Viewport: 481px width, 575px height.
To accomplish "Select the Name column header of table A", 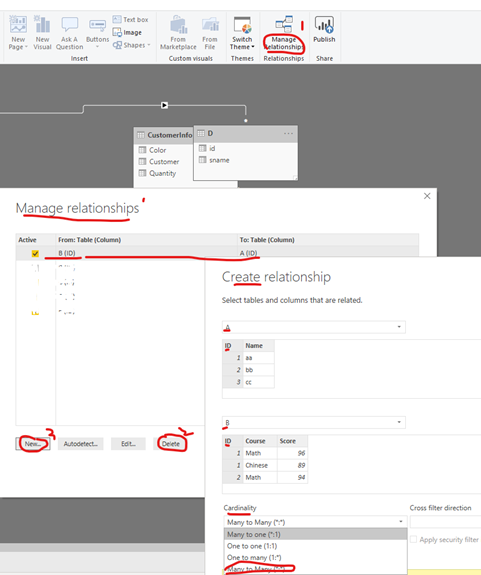I will coord(258,345).
